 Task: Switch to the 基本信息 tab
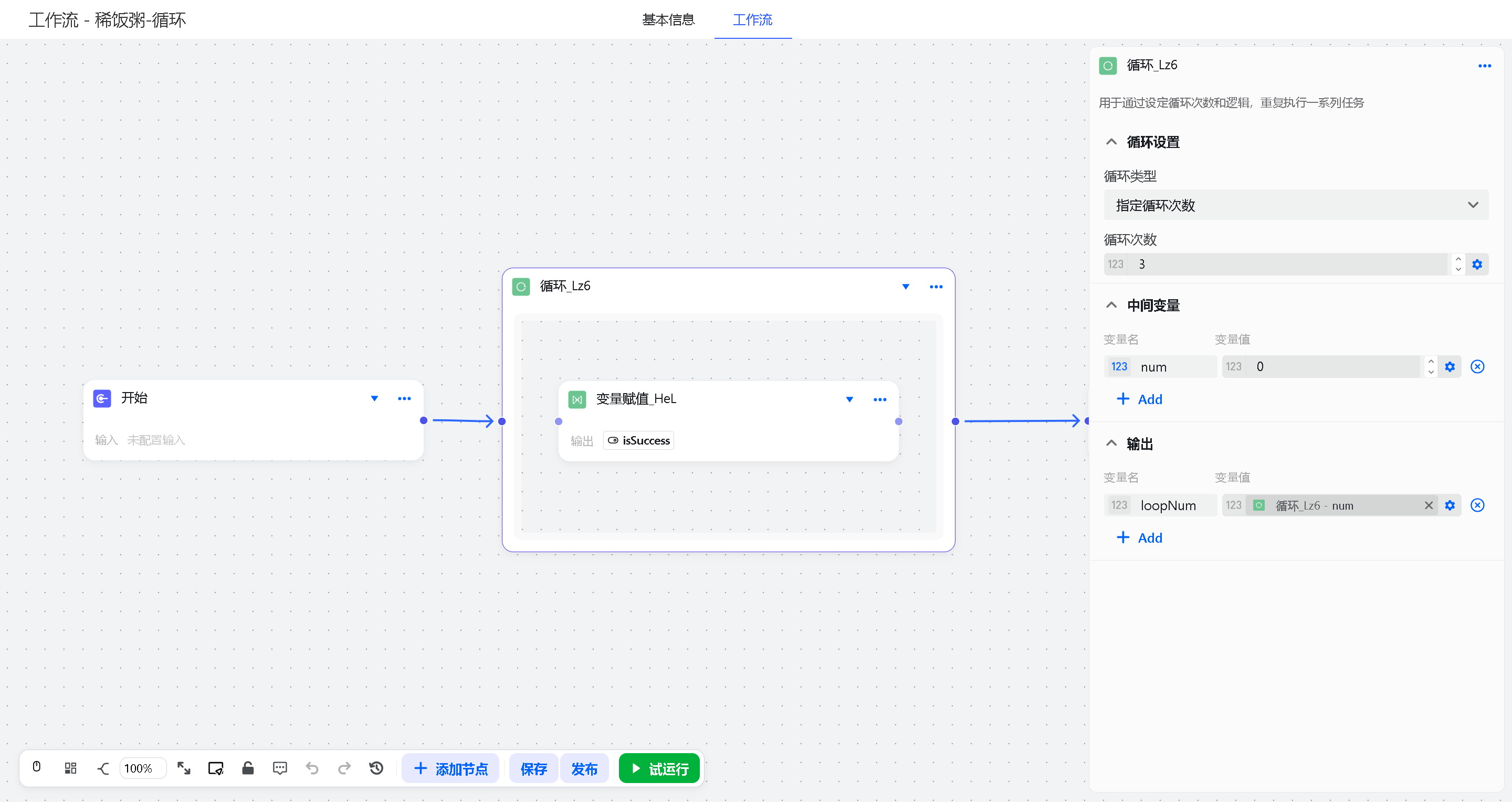[668, 20]
